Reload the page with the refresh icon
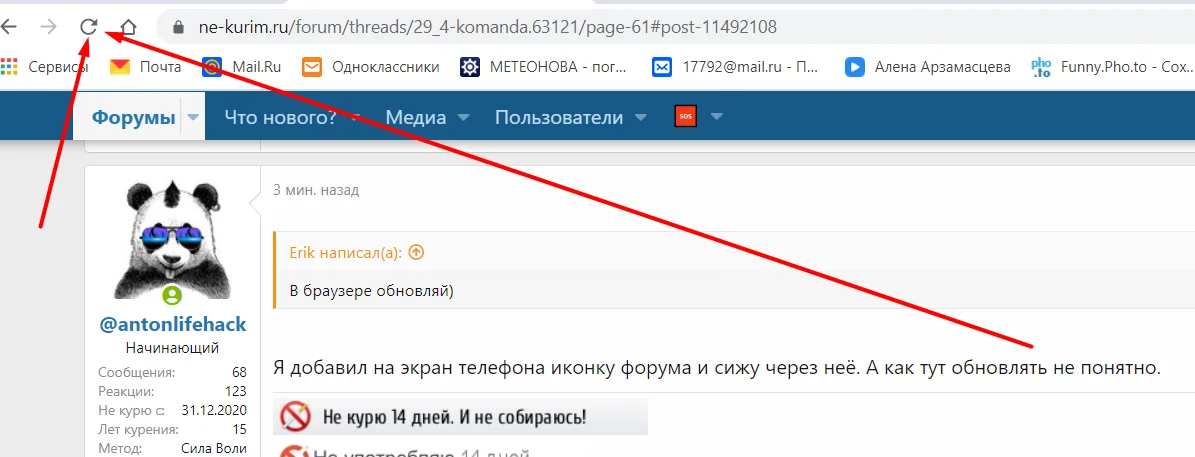Viewport: 1195px width, 457px height. tap(89, 27)
